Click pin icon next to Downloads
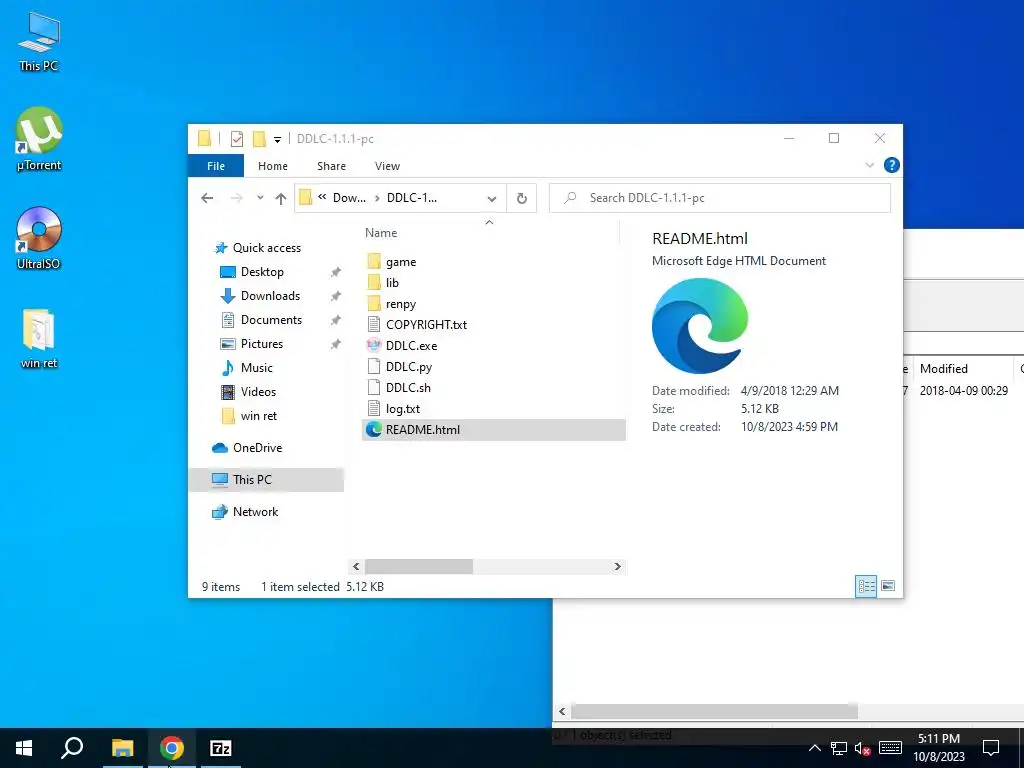 (335, 296)
